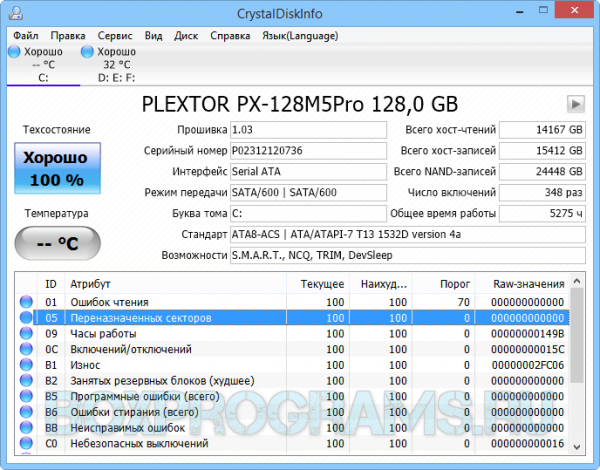This screenshot has width=600, height=470.
Task: Click blue status orb for drives D: E: F:
Action: [87, 51]
